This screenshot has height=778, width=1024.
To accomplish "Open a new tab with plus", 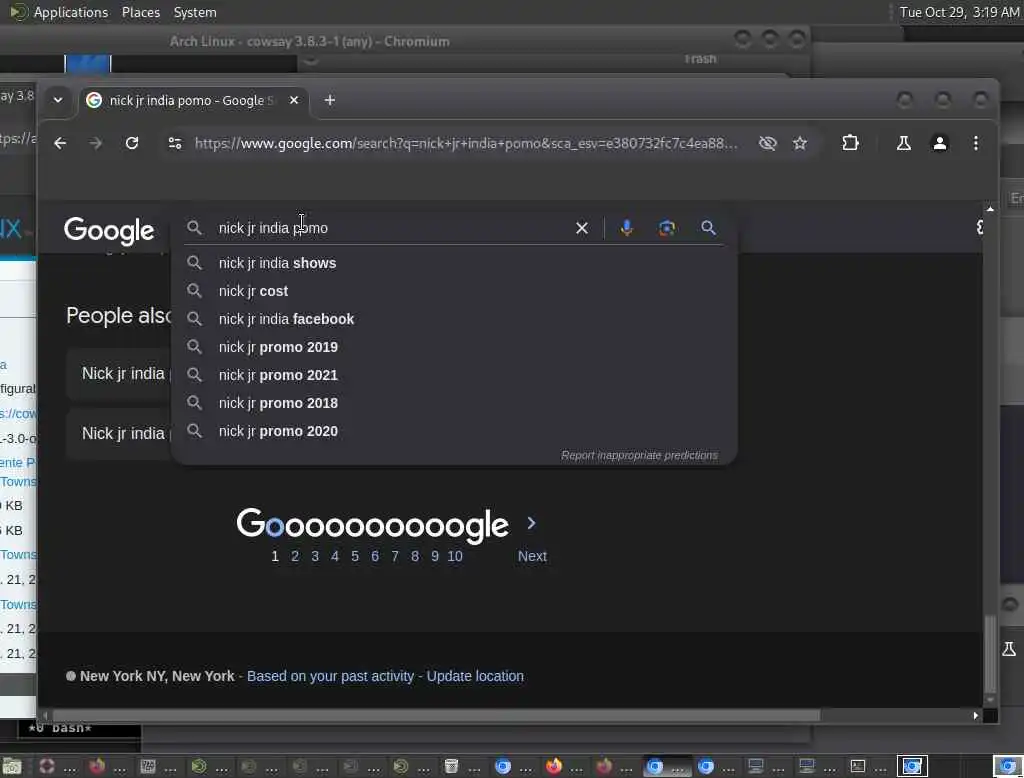I will (330, 100).
